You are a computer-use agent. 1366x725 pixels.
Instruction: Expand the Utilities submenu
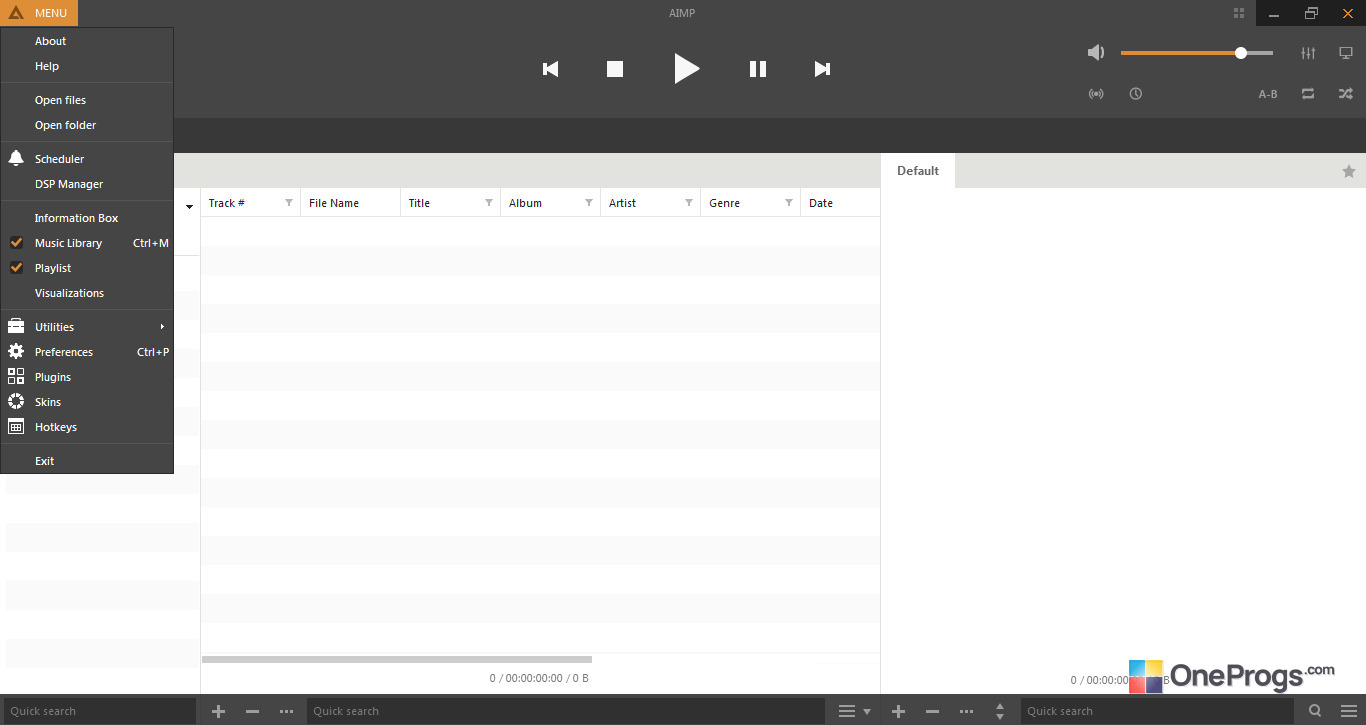87,327
